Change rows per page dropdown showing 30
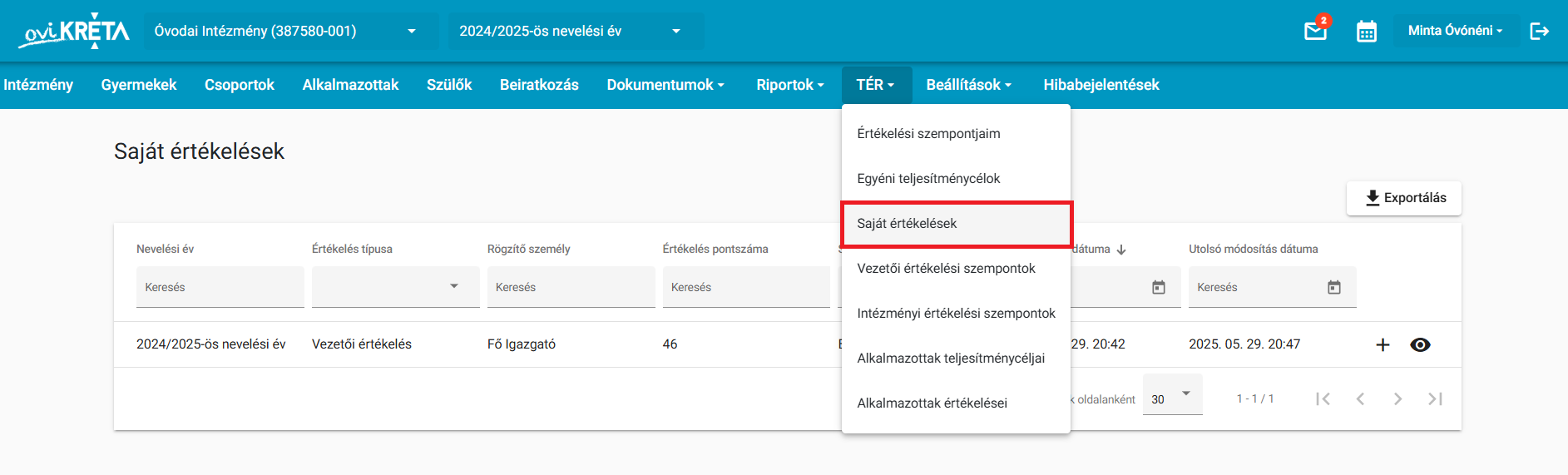 (1172, 394)
